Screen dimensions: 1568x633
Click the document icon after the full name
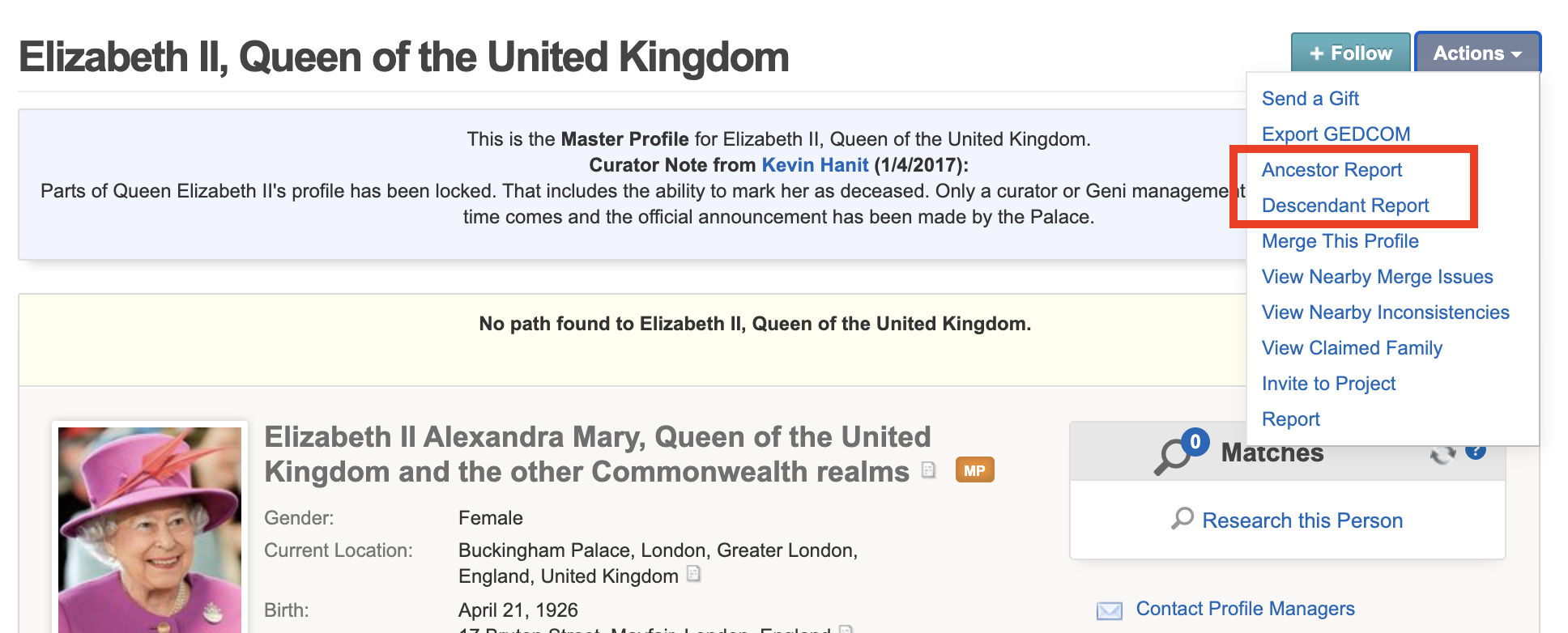tap(929, 469)
